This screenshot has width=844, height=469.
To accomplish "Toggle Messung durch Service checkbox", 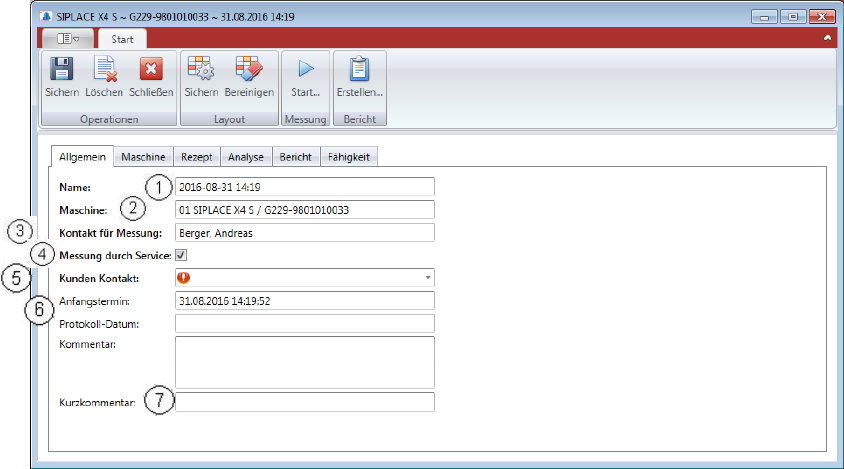I will tap(181, 255).
